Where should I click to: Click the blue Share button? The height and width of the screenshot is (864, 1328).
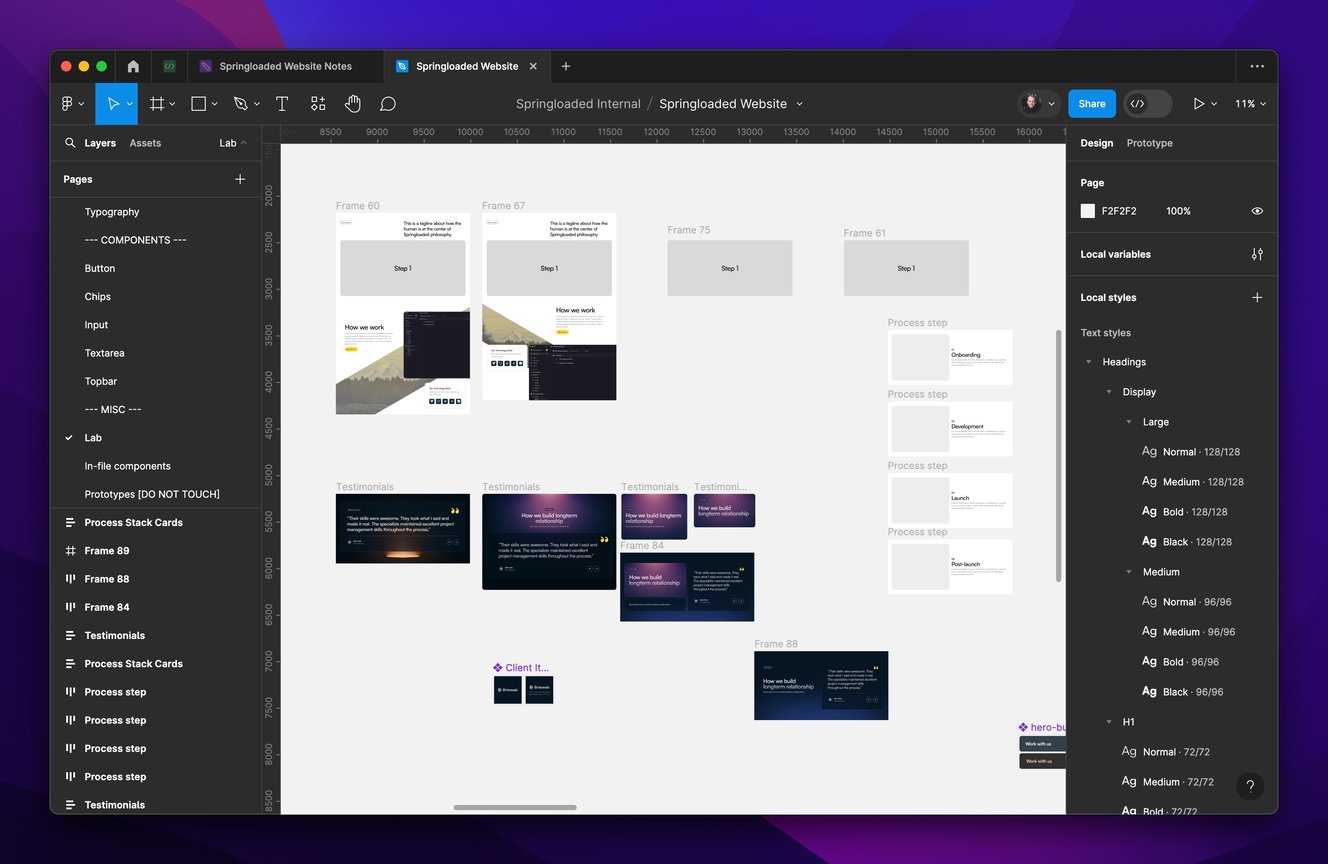pyautogui.click(x=1091, y=104)
